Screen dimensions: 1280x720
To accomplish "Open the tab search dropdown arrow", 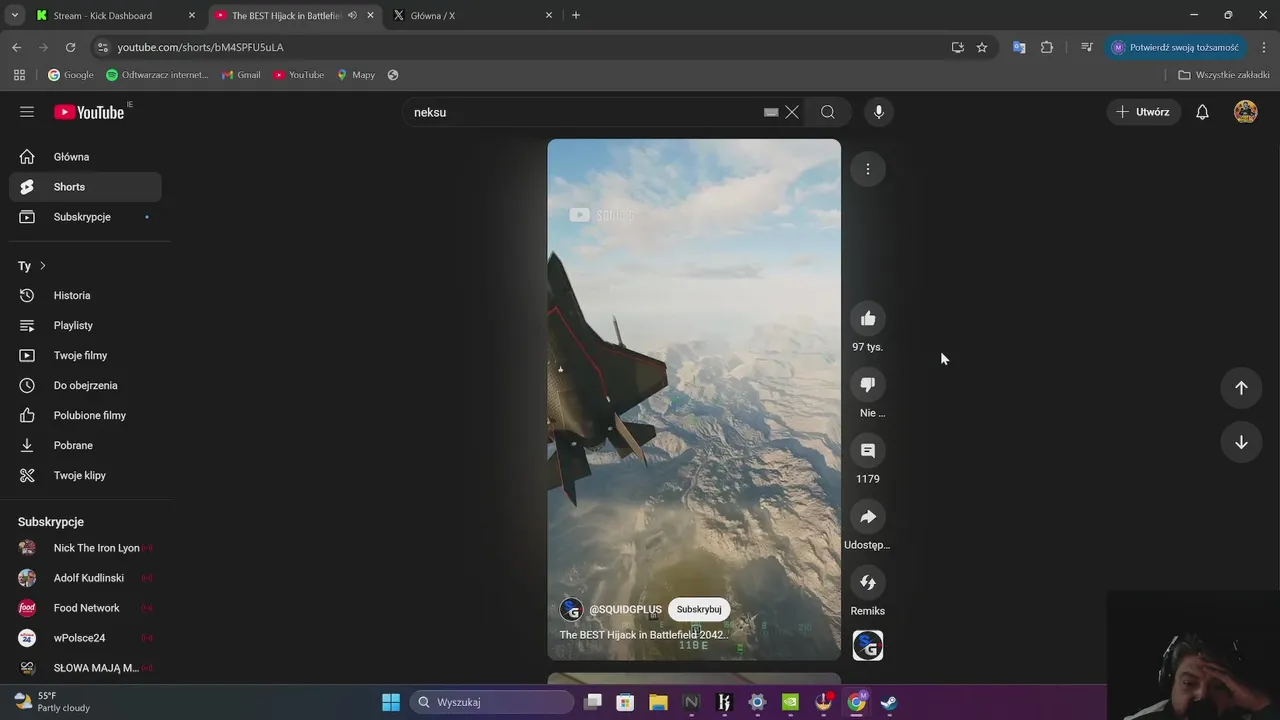I will coord(14,15).
